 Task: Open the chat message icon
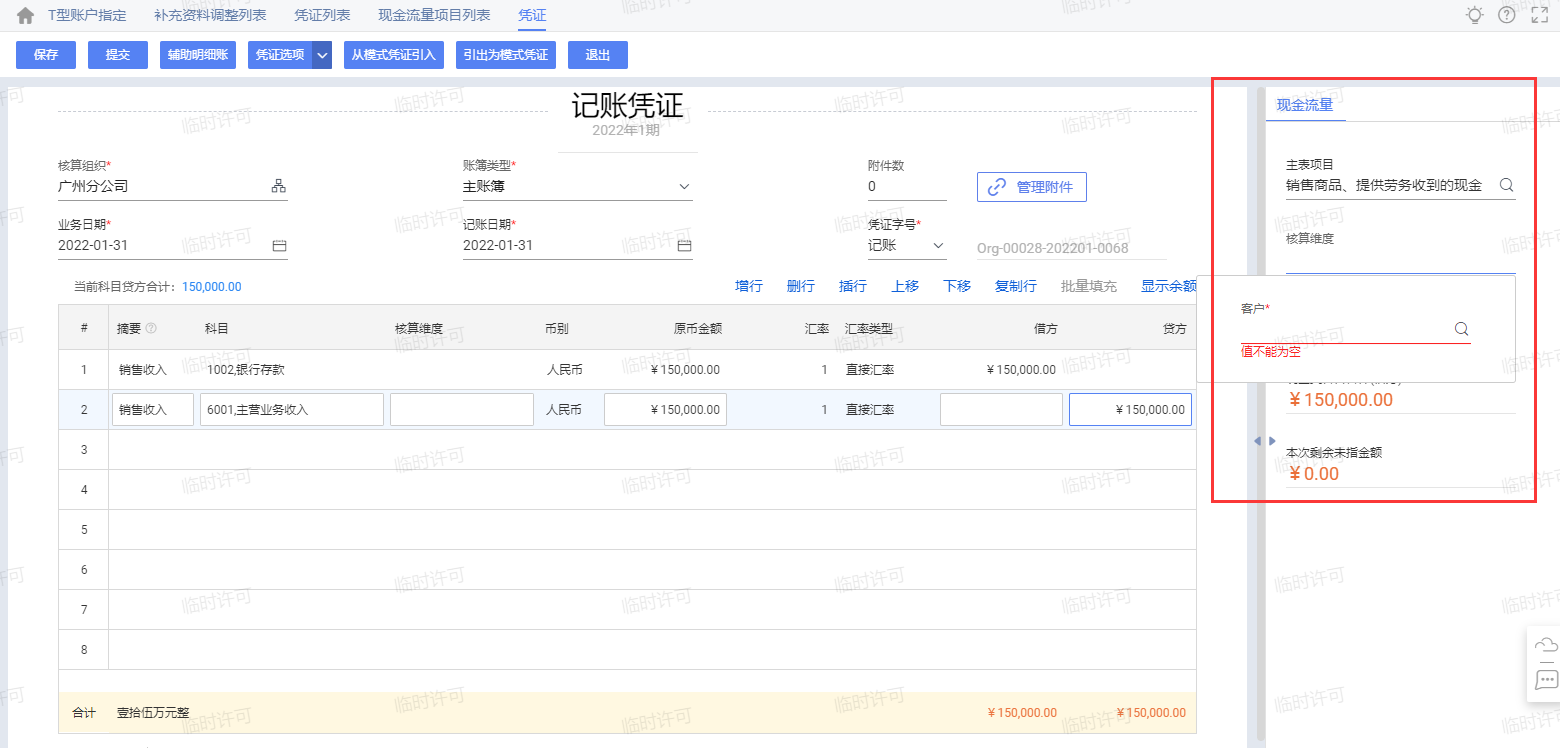tap(1546, 680)
